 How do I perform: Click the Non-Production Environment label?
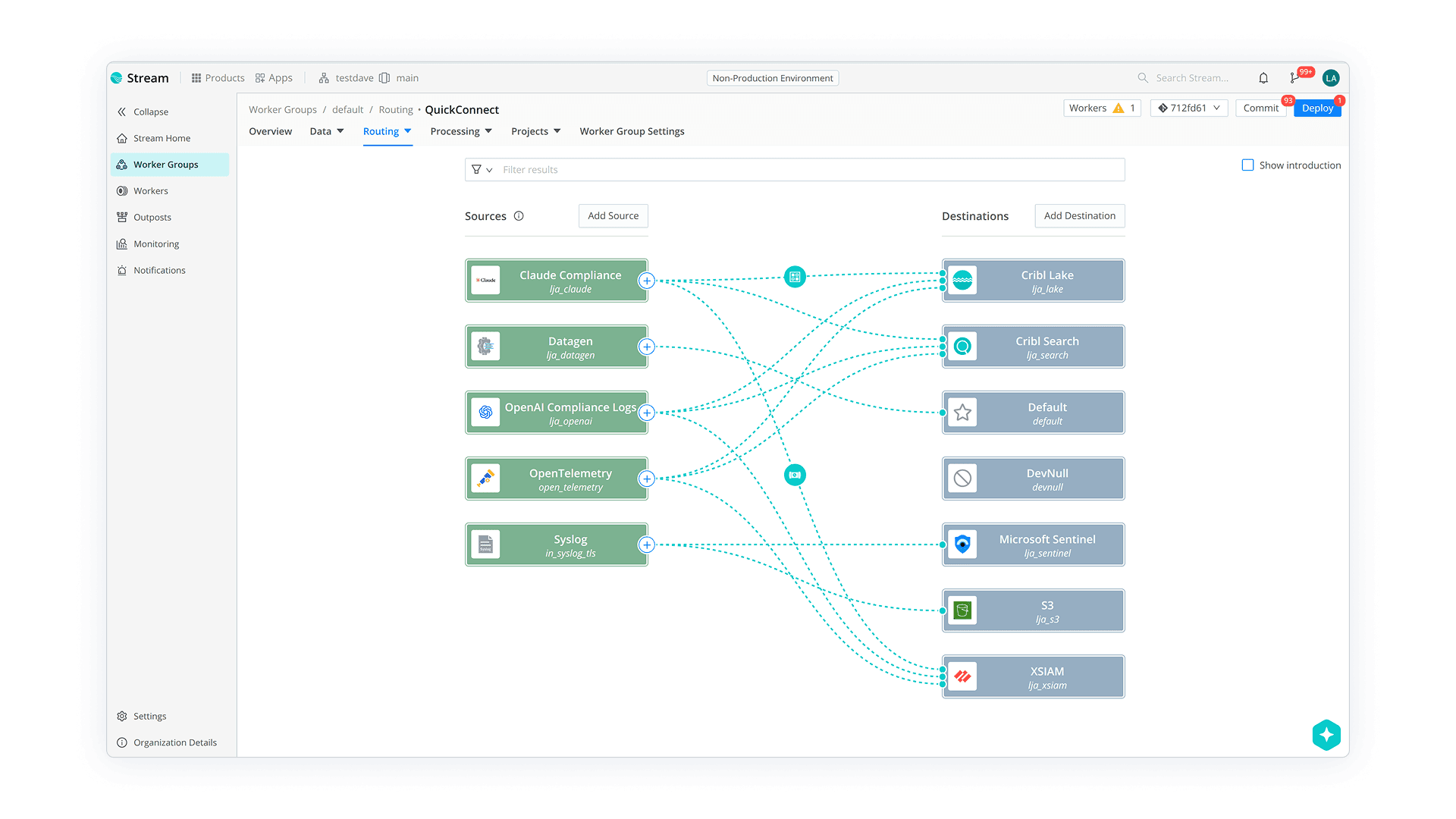[x=773, y=78]
